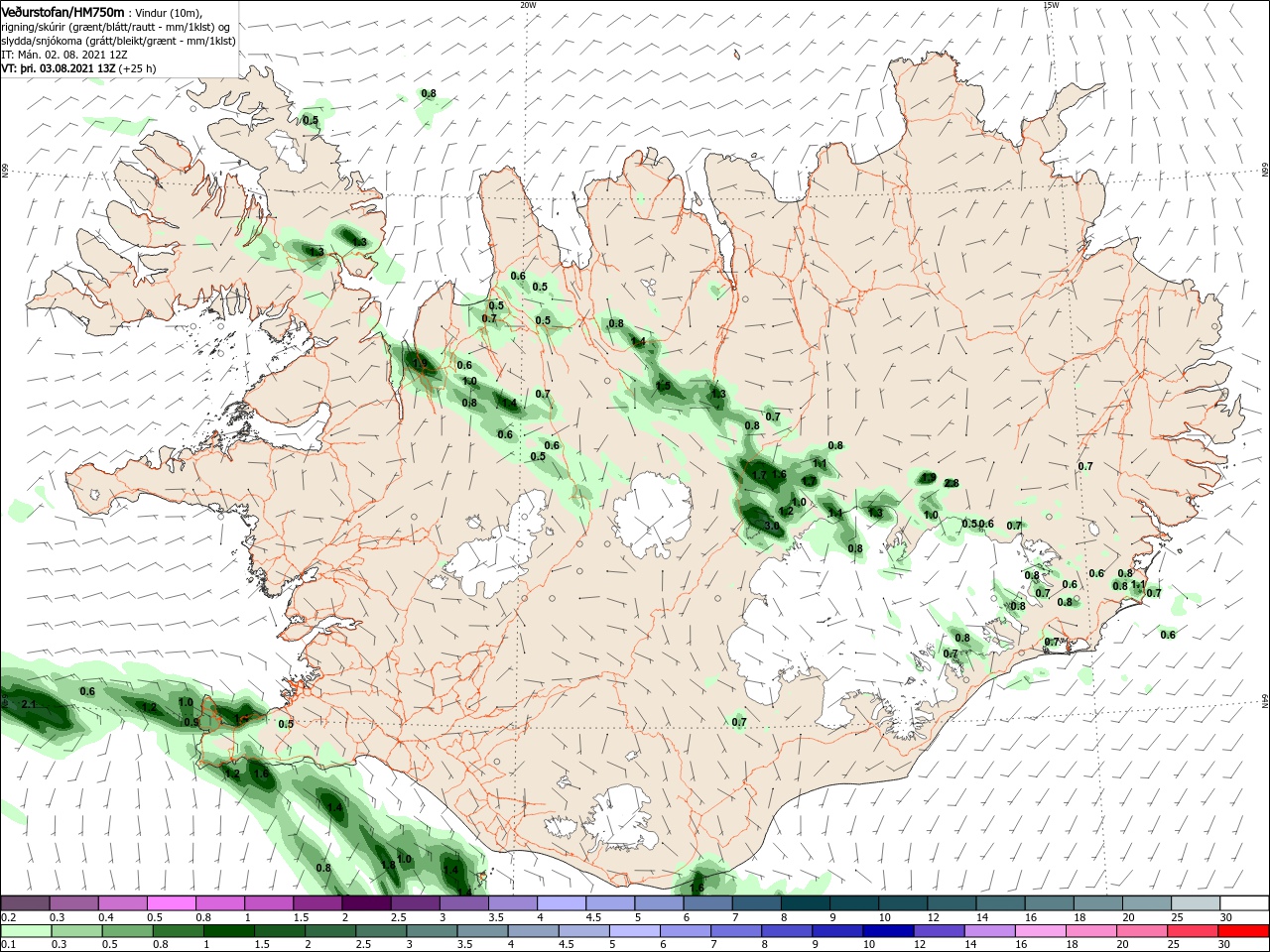Viewport: 1270px width, 952px height.
Task: Click the 2.1 precipitation value over the sea
Action: coord(29,704)
